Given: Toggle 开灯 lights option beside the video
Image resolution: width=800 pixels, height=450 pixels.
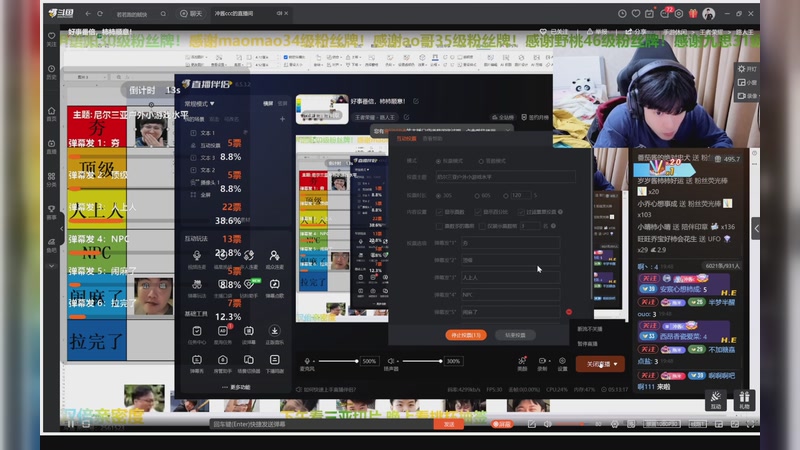Looking at the screenshot, I should pyautogui.click(x=747, y=69).
